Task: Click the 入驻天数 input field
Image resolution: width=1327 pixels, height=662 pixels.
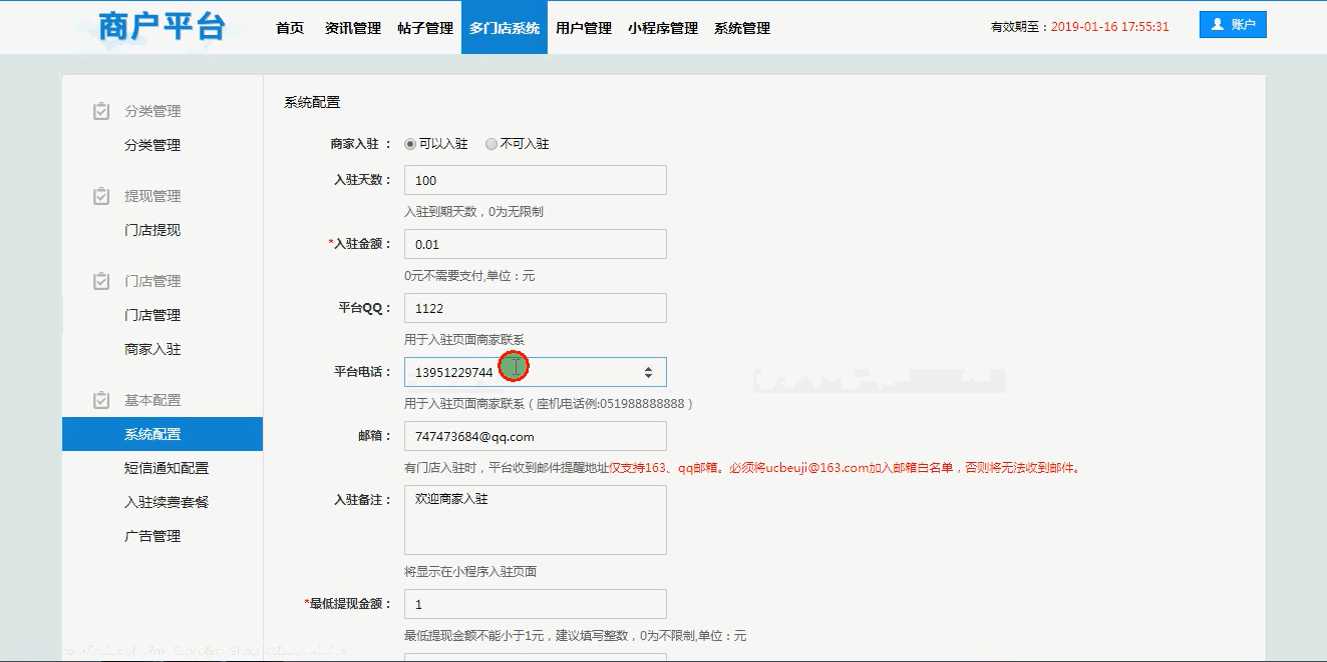Action: pos(535,180)
